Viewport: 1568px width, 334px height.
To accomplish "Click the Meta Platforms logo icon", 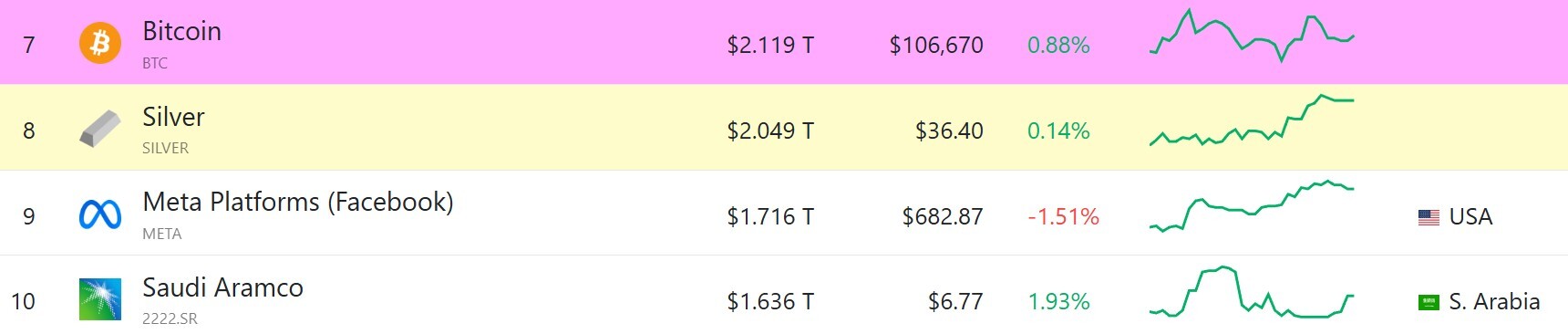I will 100,214.
